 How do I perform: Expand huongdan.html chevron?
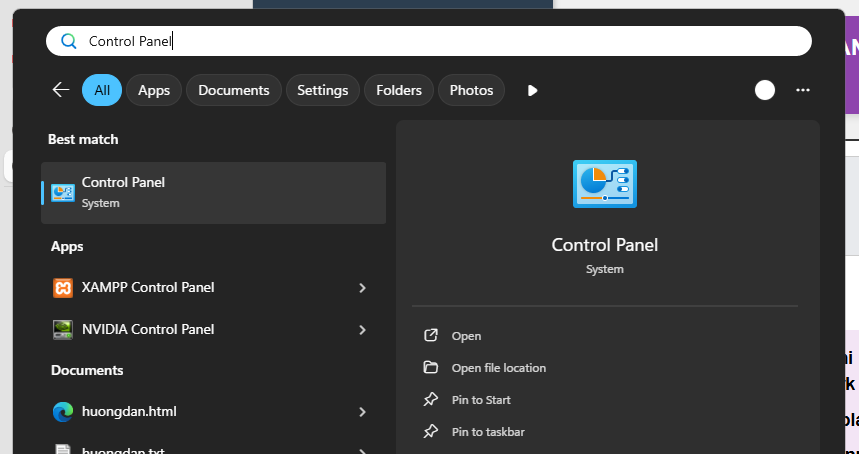point(362,412)
